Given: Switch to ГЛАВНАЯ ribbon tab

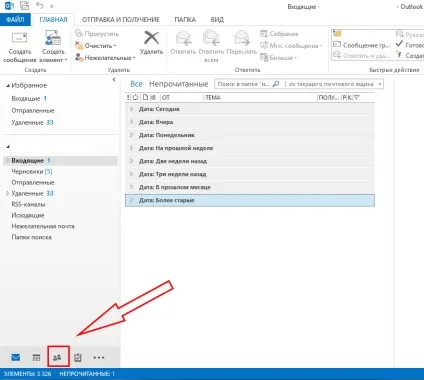Looking at the screenshot, I should (53, 20).
